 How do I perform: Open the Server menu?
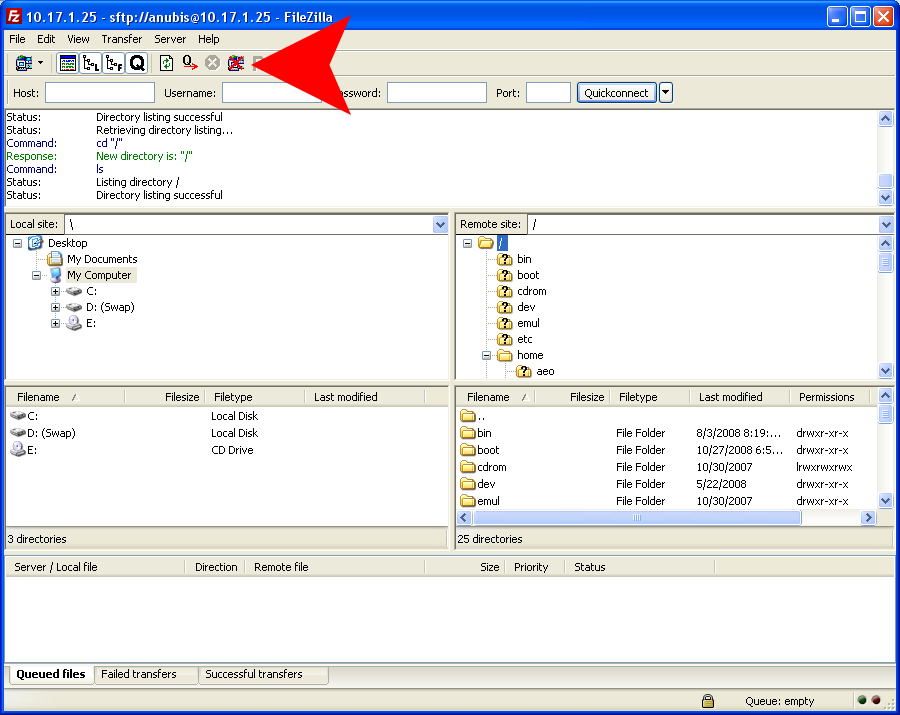coord(170,39)
